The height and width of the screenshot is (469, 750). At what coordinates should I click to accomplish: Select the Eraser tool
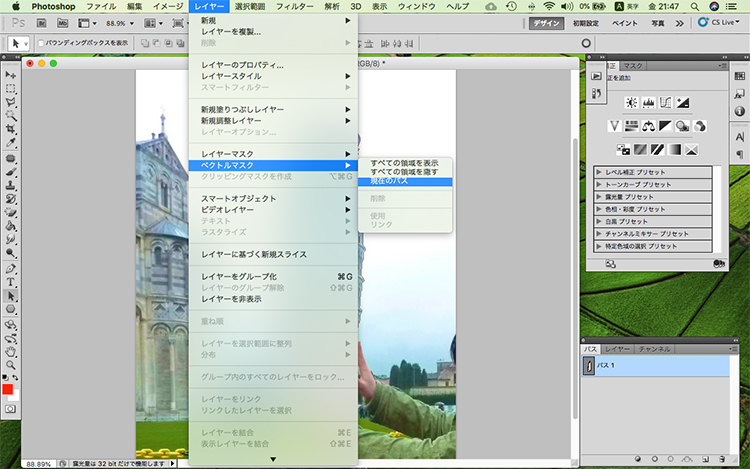(11, 212)
